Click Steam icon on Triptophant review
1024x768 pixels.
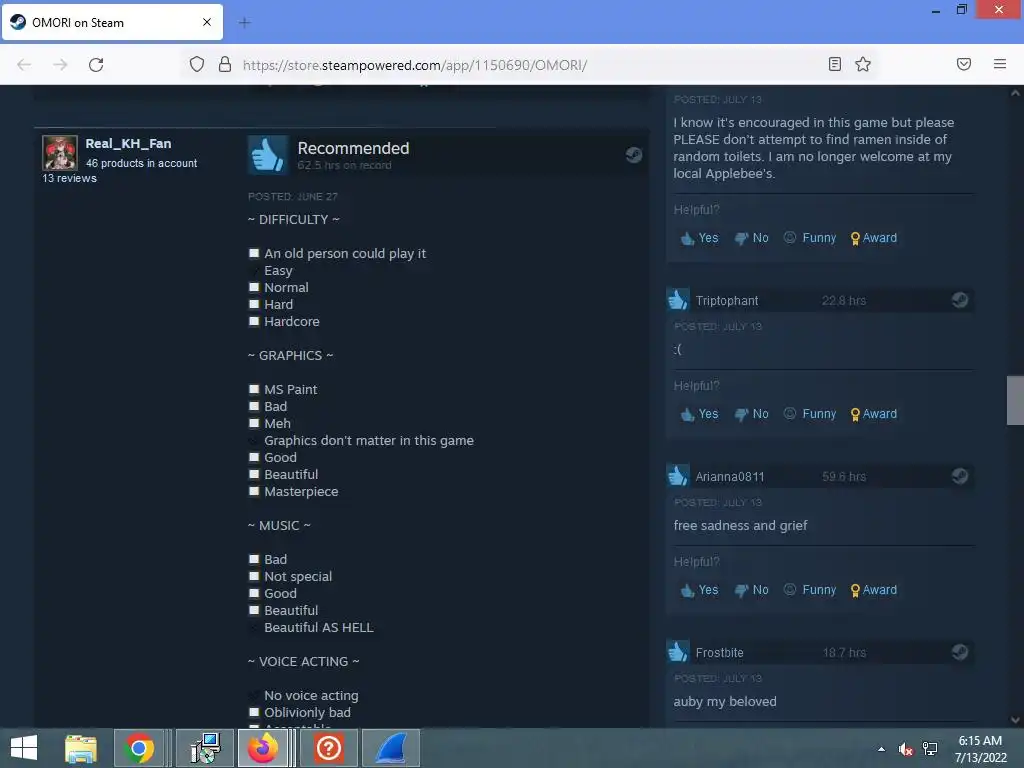(960, 300)
